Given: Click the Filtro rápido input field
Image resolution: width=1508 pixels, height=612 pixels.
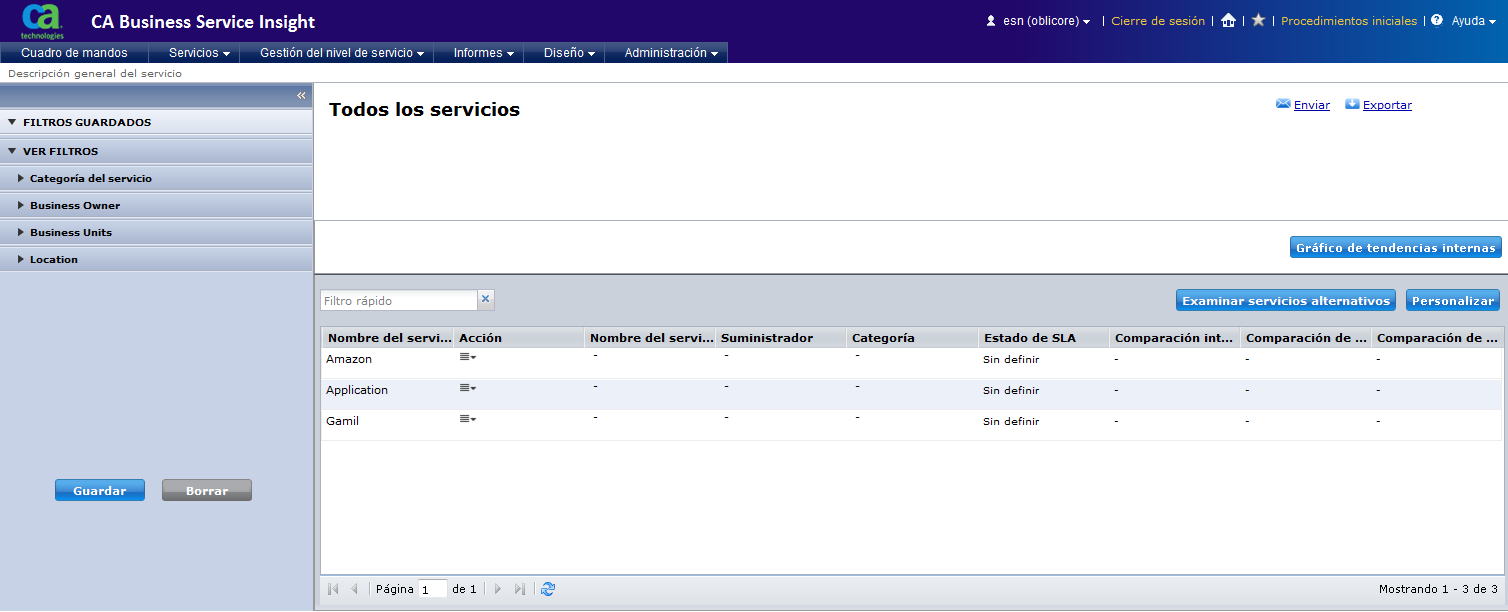Looking at the screenshot, I should [399, 300].
